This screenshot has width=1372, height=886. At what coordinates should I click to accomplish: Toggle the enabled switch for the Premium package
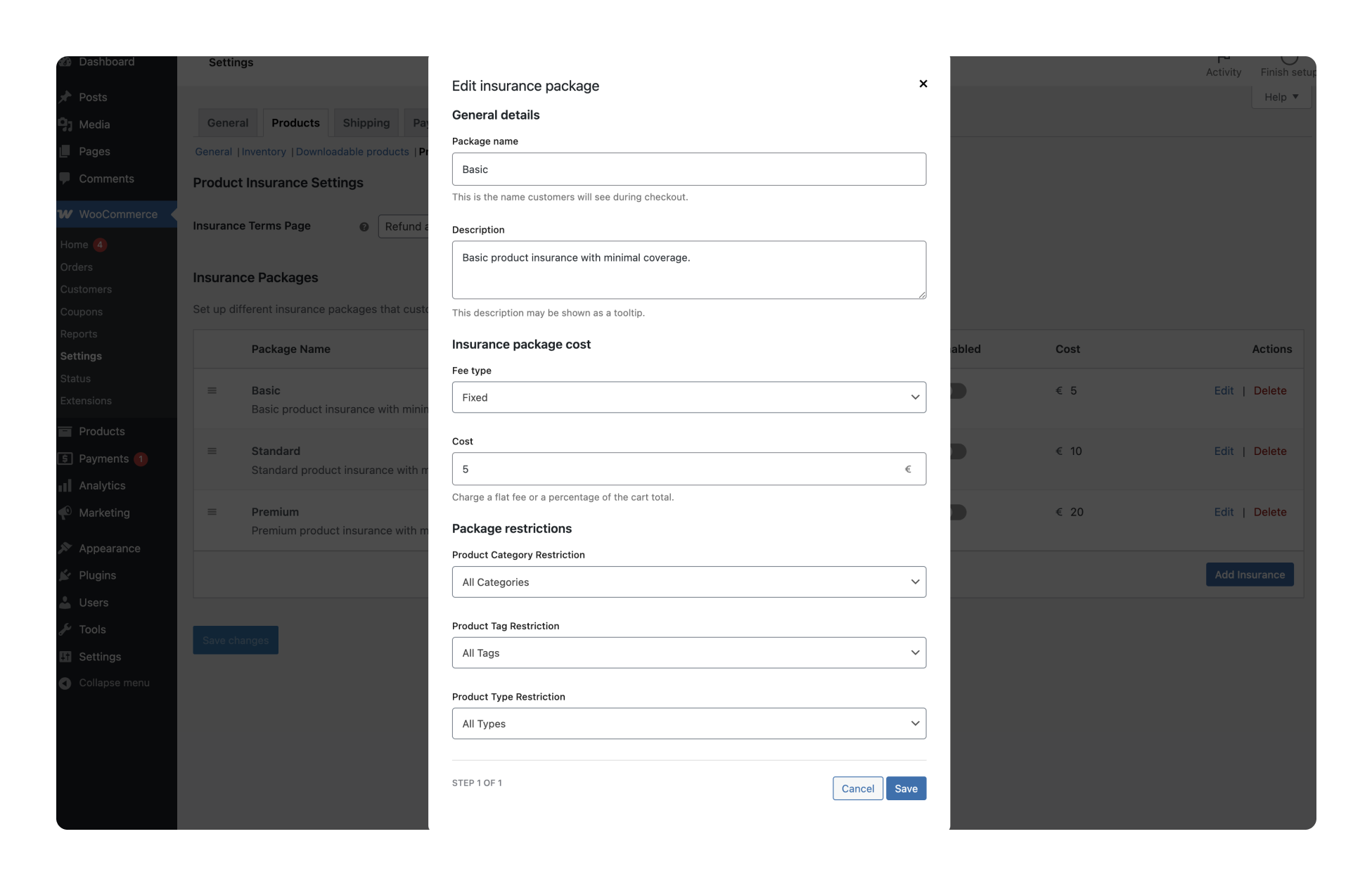pyautogui.click(x=958, y=512)
